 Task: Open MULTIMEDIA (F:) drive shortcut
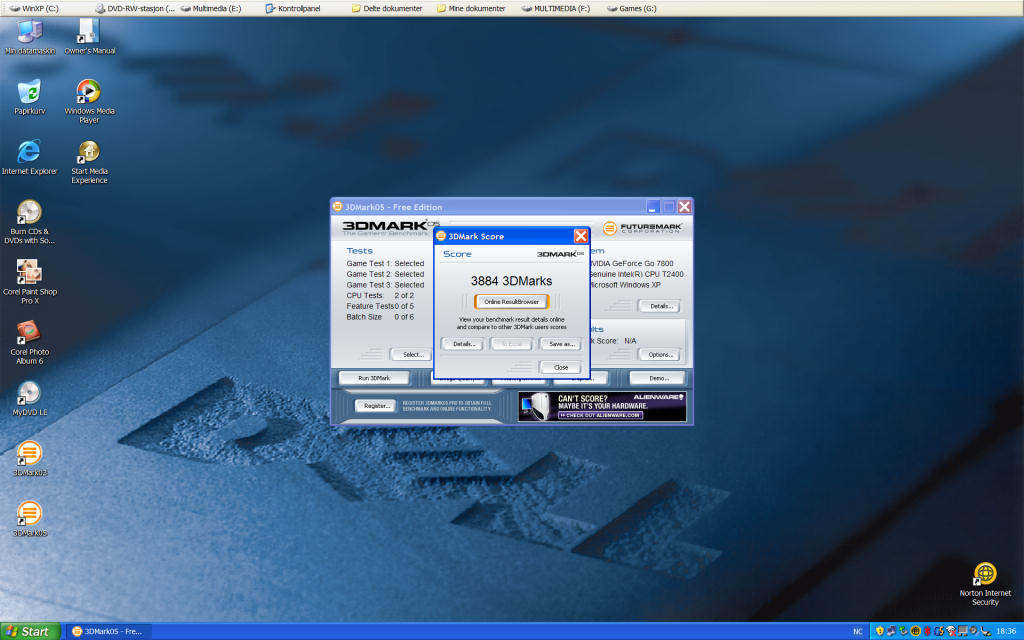tap(556, 8)
